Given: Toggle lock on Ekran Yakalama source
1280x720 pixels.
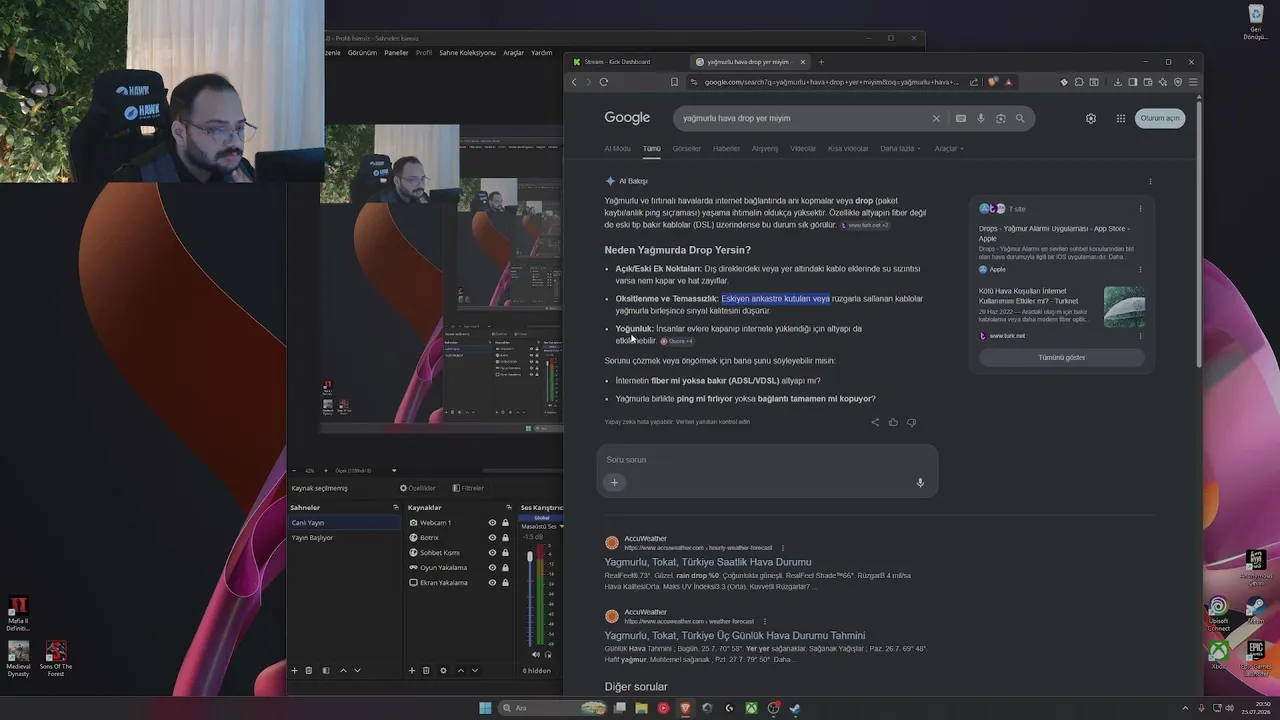Looking at the screenshot, I should click(x=505, y=583).
